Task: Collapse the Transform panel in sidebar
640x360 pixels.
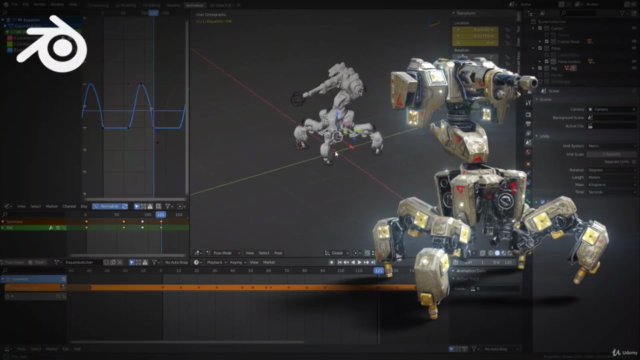Action: [453, 13]
